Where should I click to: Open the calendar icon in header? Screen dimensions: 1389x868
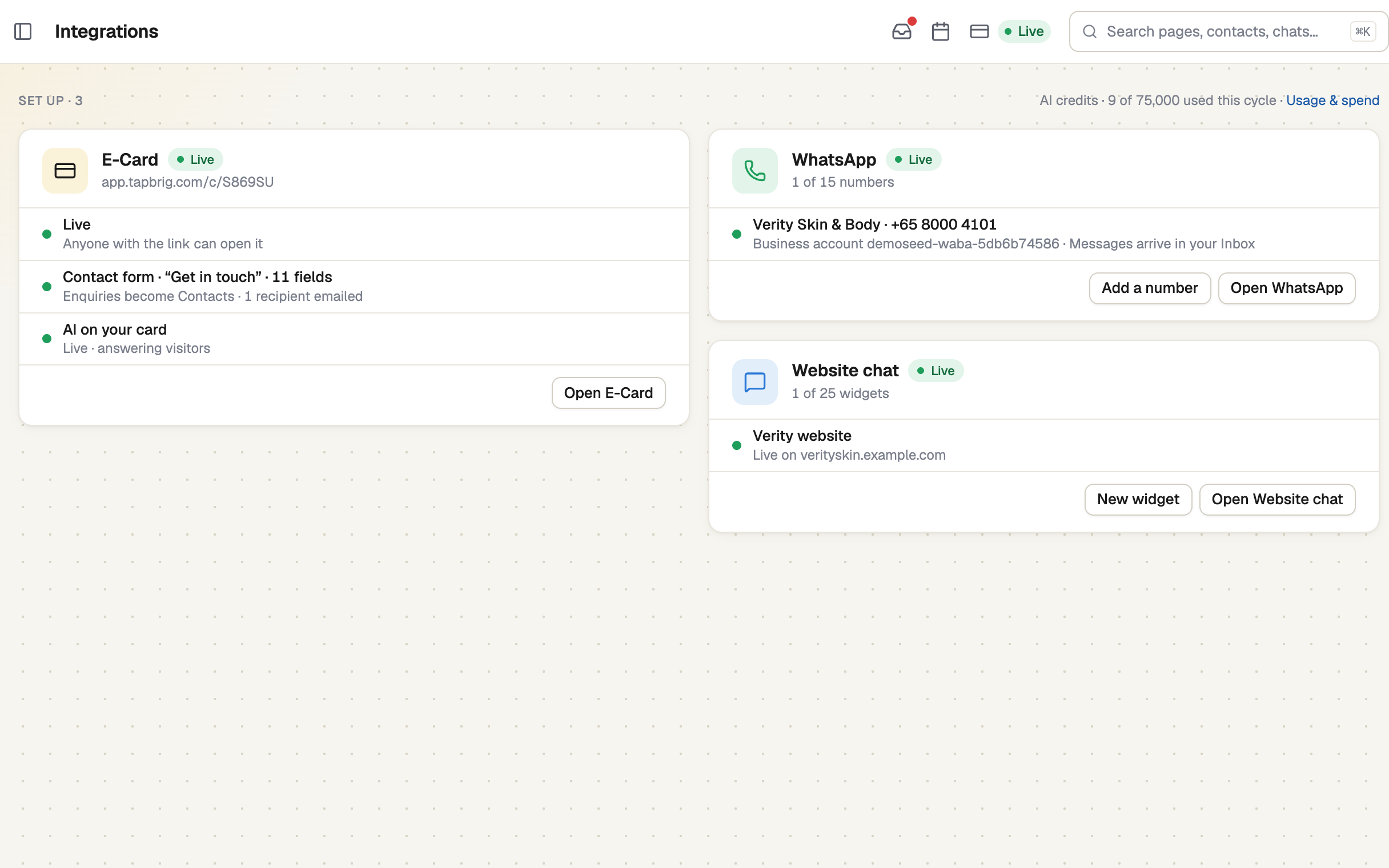[940, 31]
